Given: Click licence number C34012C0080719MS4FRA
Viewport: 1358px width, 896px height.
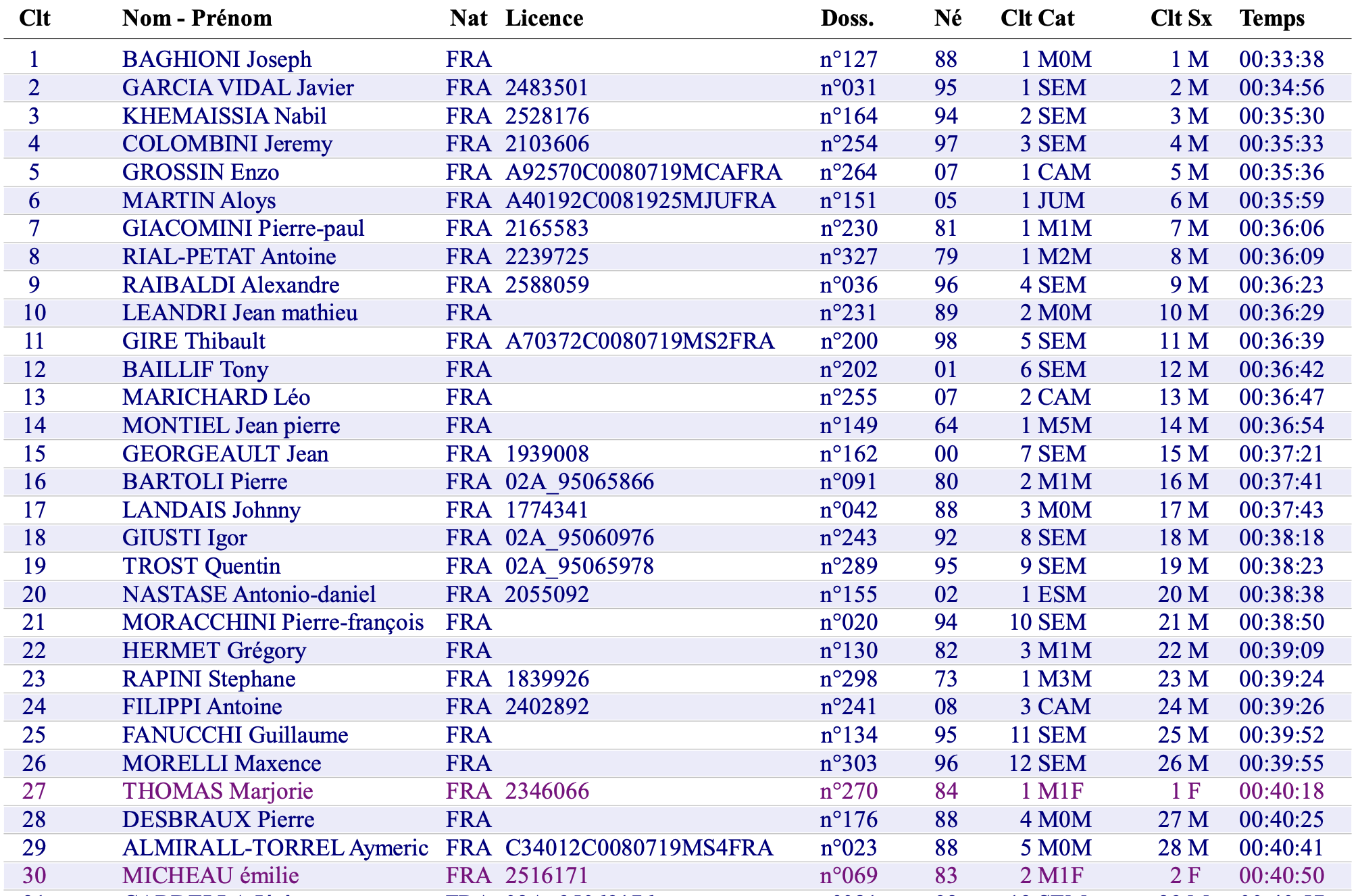Looking at the screenshot, I should 638,848.
